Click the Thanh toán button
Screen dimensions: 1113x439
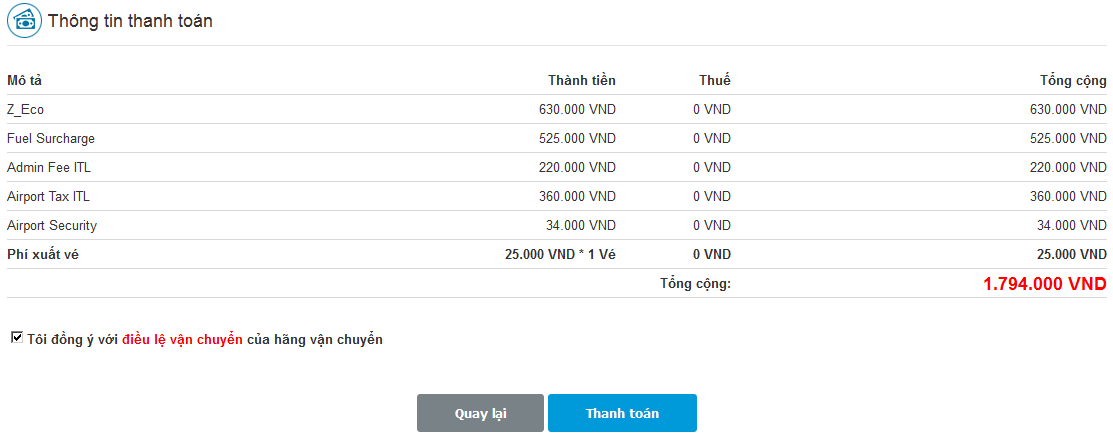pos(622,413)
